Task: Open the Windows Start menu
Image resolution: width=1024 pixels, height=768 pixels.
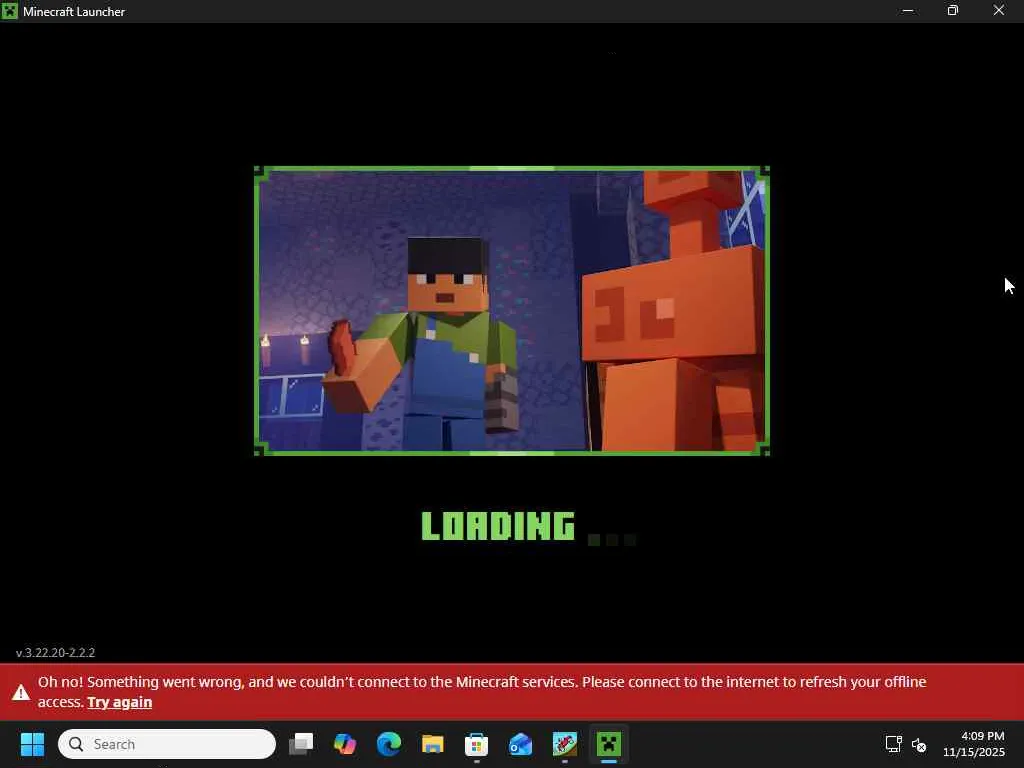Action: coord(33,744)
